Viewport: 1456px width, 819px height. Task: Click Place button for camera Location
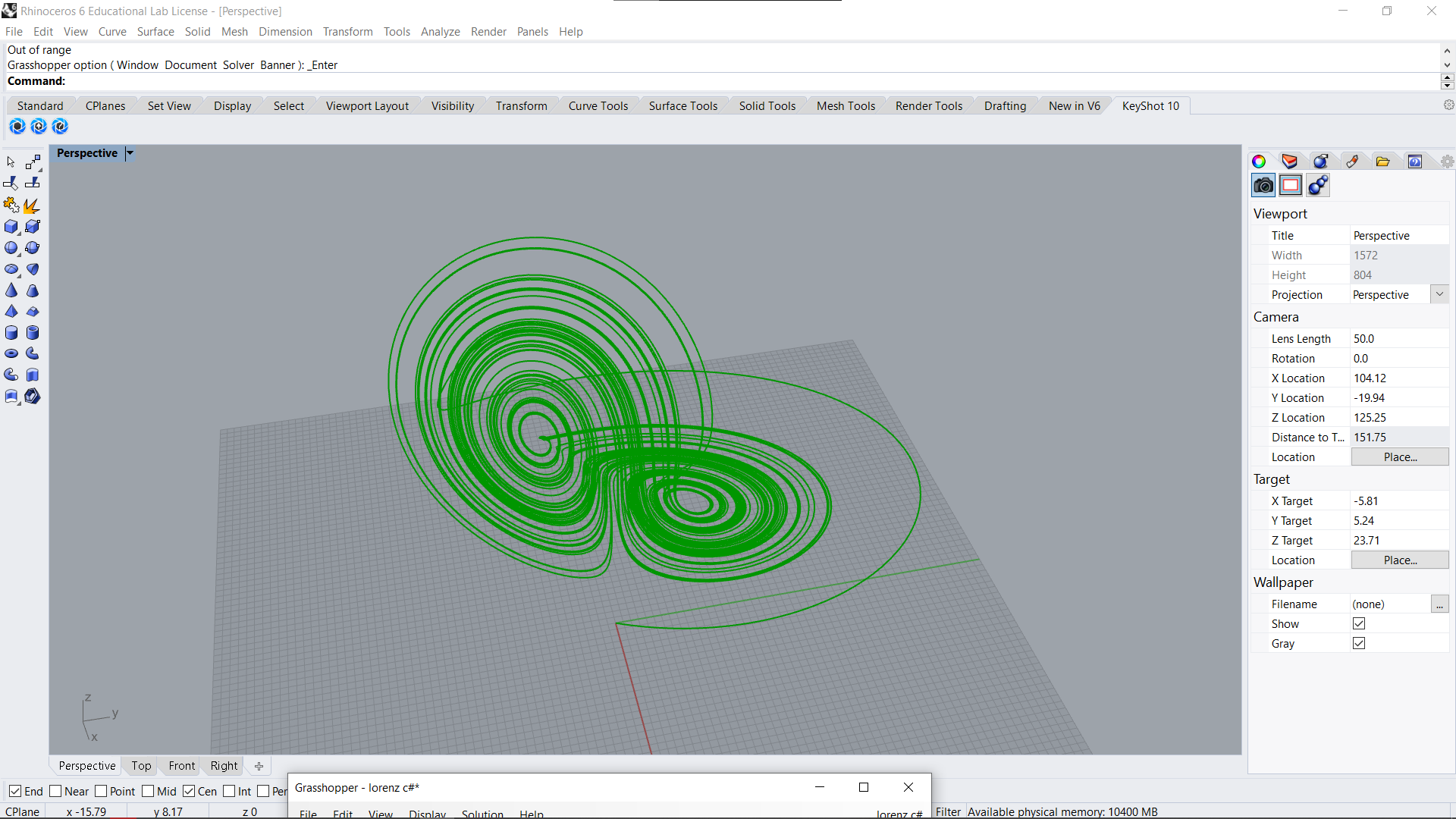pyautogui.click(x=1400, y=457)
